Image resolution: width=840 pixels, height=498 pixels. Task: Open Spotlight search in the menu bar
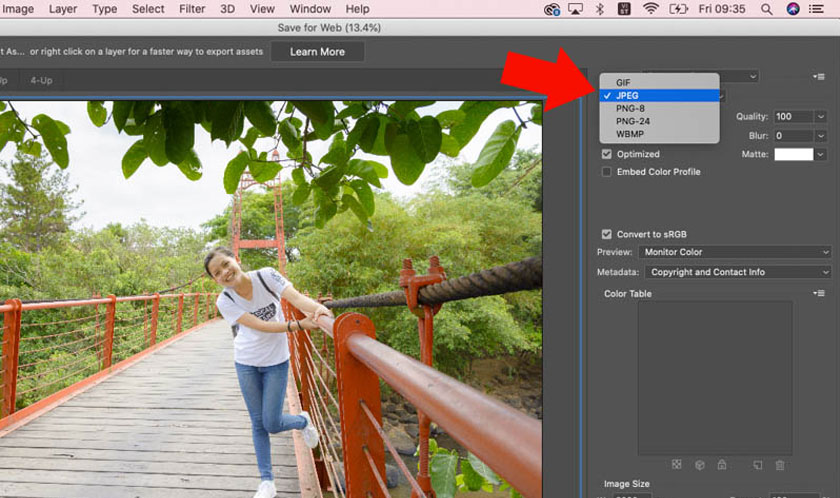click(767, 9)
